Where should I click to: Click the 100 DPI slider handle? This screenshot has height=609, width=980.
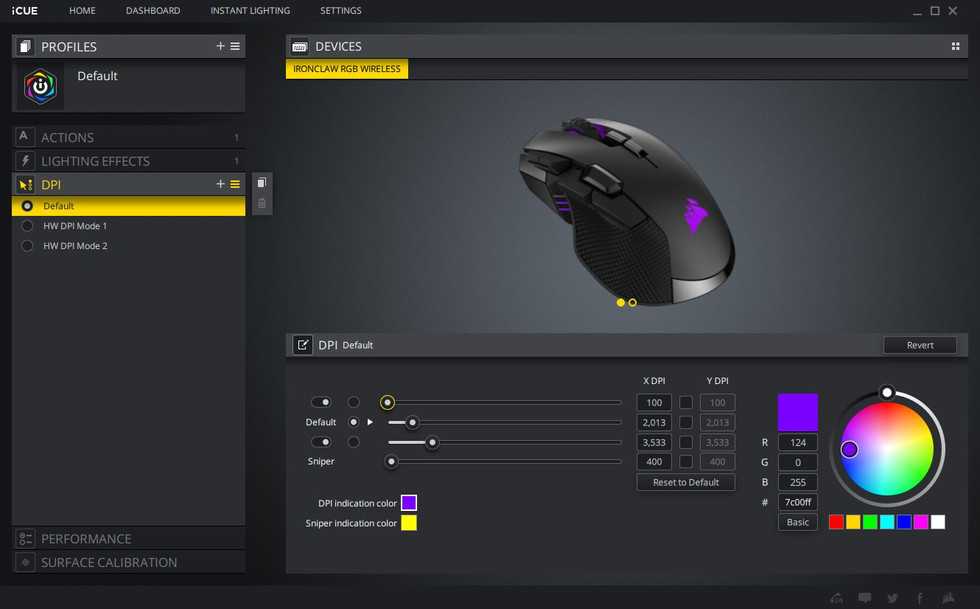[388, 402]
